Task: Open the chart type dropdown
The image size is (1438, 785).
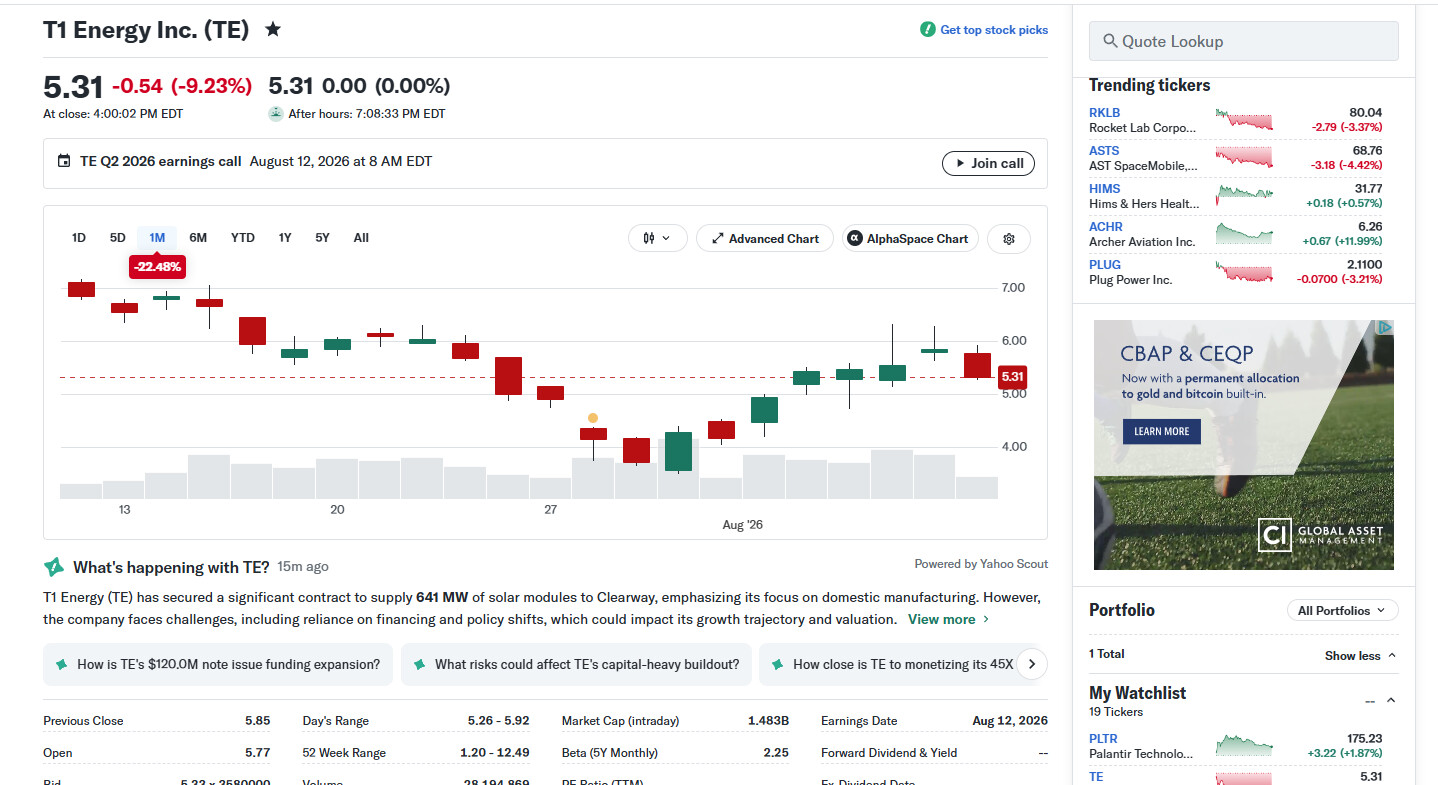Action: point(657,239)
